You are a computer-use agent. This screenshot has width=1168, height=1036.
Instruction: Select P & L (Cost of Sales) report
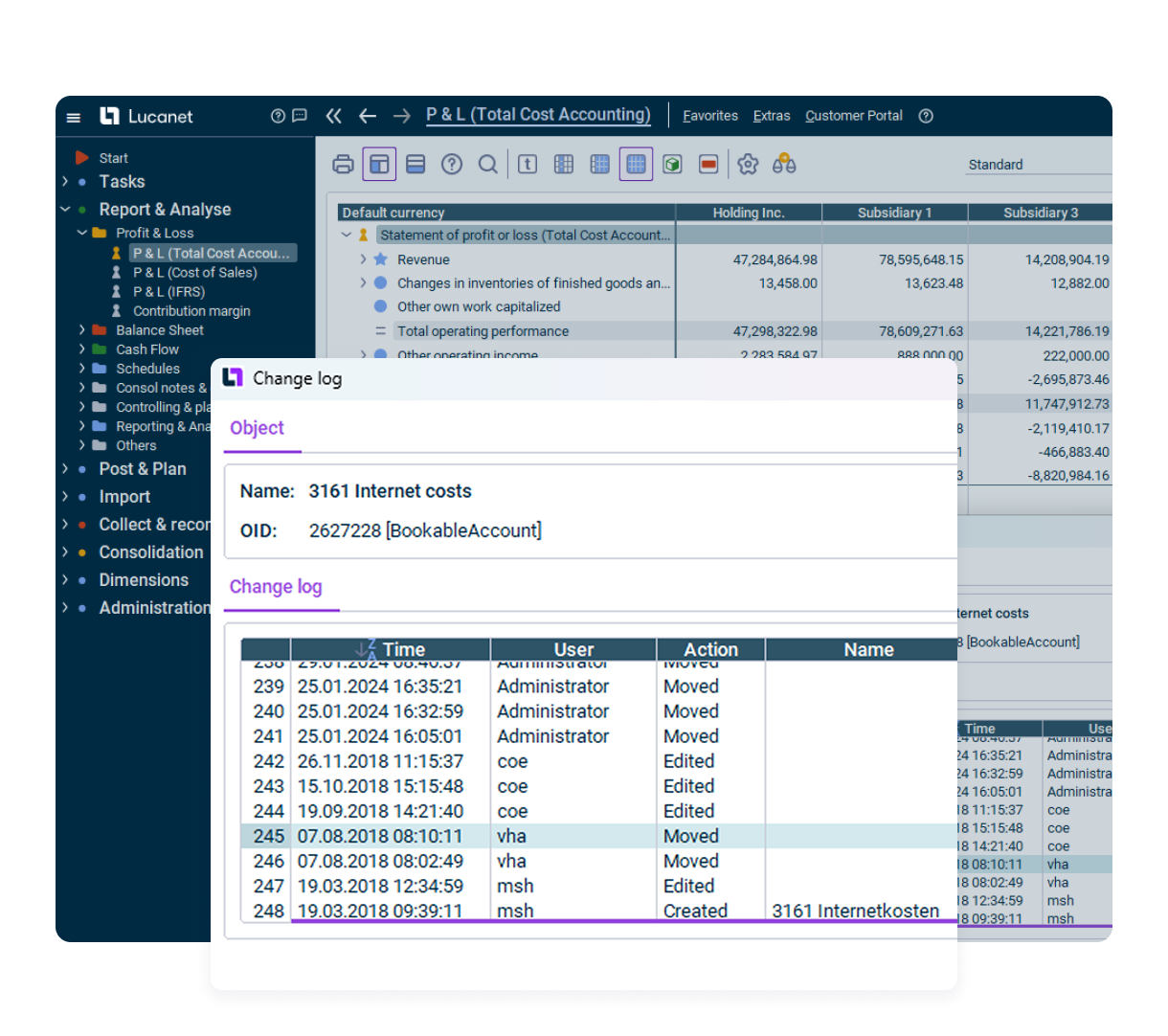coord(194,273)
